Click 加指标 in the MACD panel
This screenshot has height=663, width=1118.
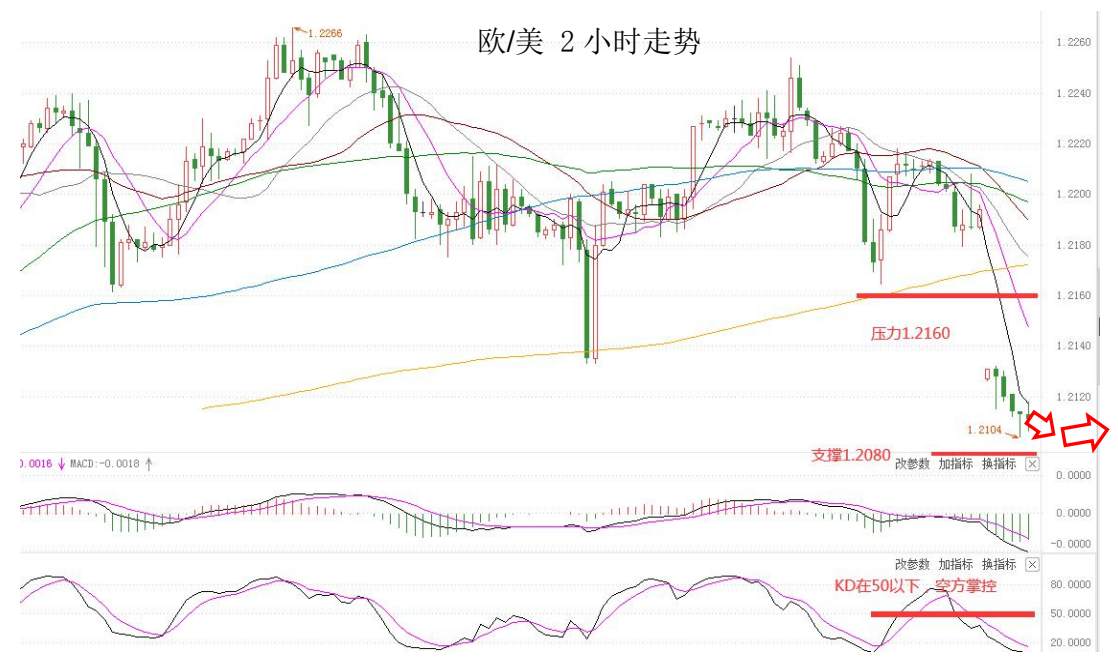click(955, 464)
